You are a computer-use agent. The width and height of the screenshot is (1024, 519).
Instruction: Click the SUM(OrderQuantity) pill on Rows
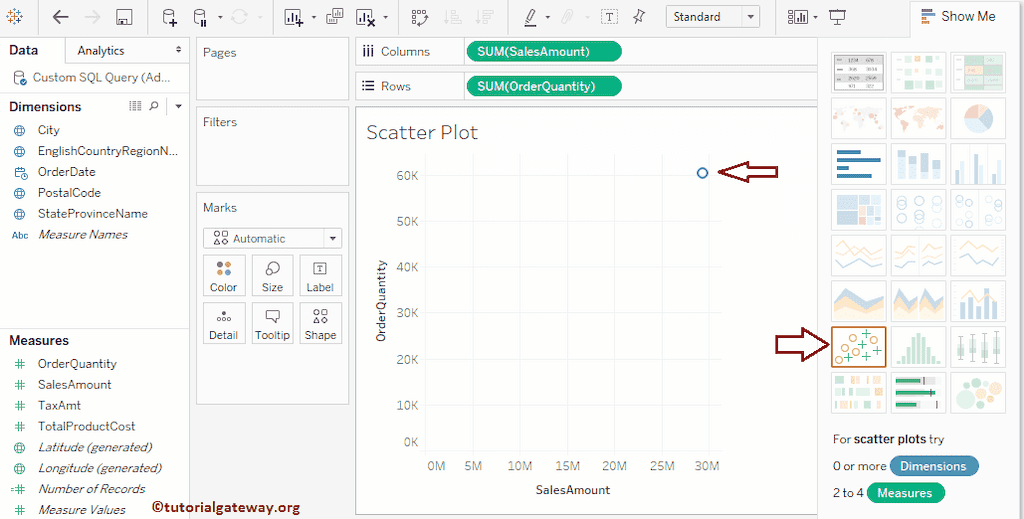click(543, 86)
